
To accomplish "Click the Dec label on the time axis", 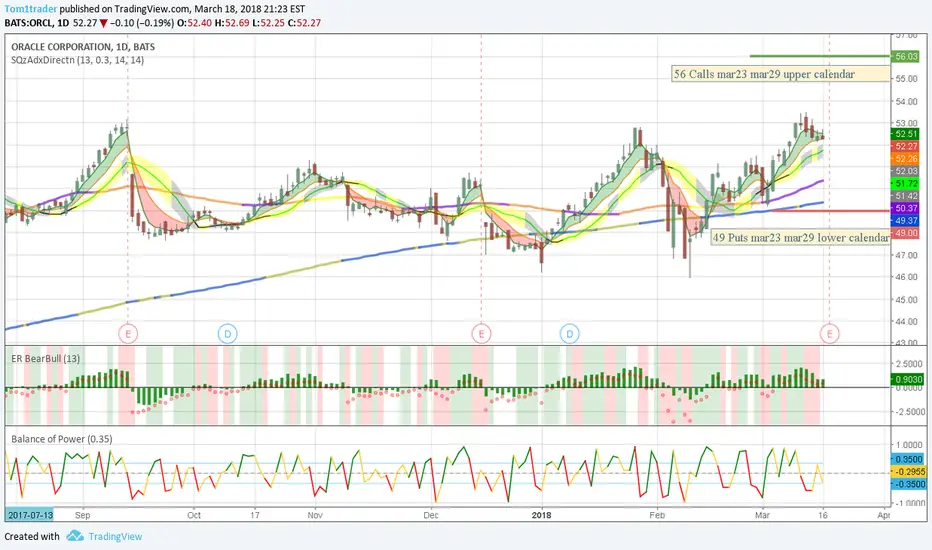I will tap(431, 515).
